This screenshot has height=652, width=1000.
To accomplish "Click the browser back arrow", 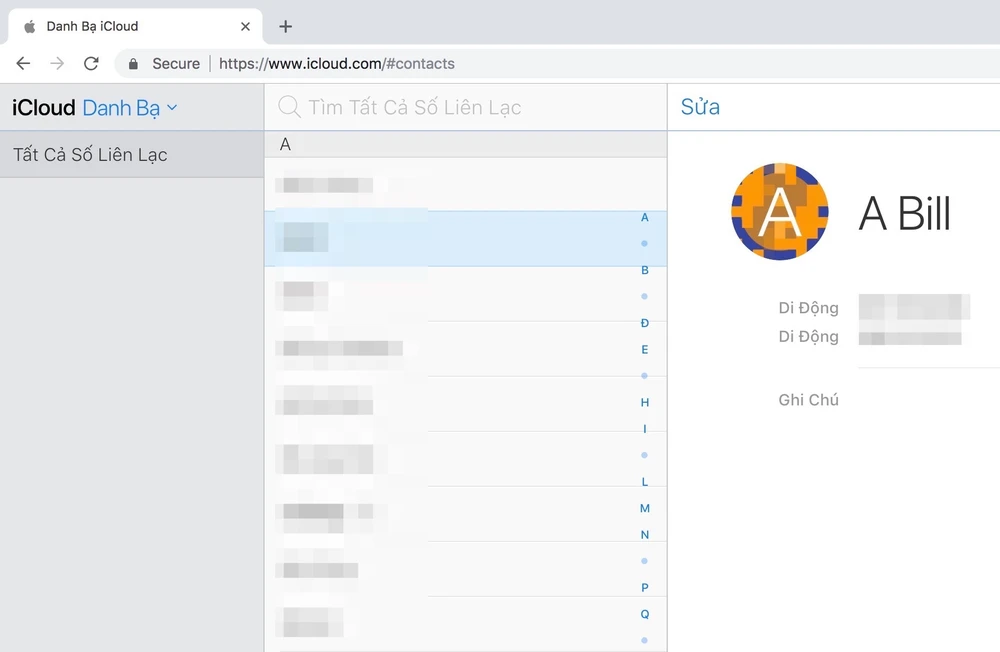I will tap(23, 63).
